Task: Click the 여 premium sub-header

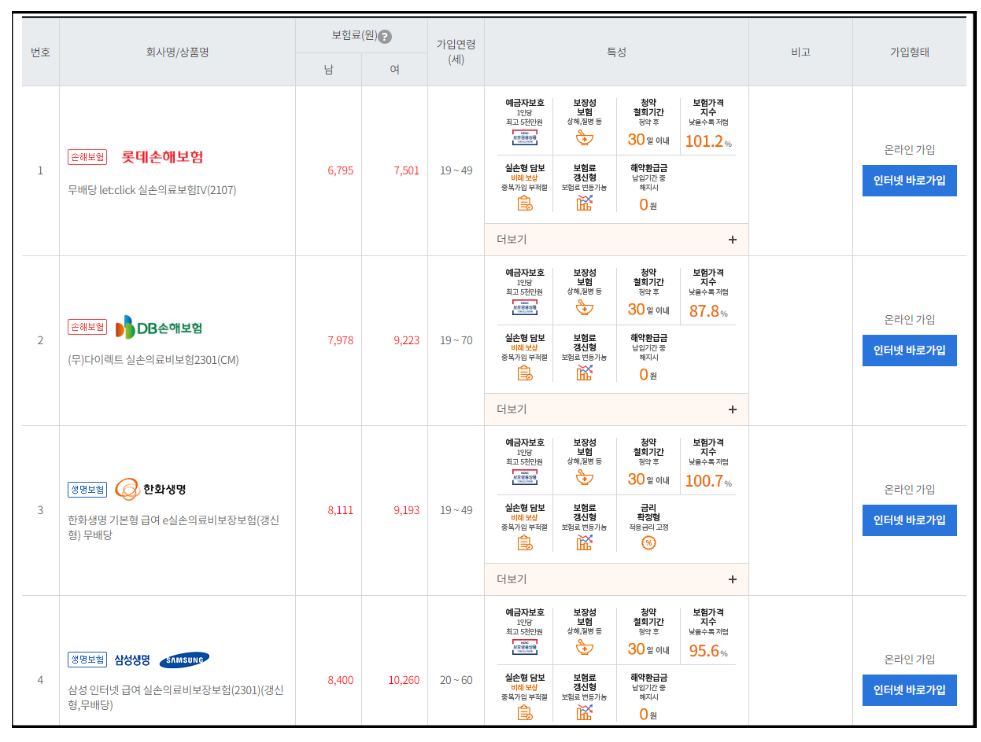Action: (x=395, y=69)
